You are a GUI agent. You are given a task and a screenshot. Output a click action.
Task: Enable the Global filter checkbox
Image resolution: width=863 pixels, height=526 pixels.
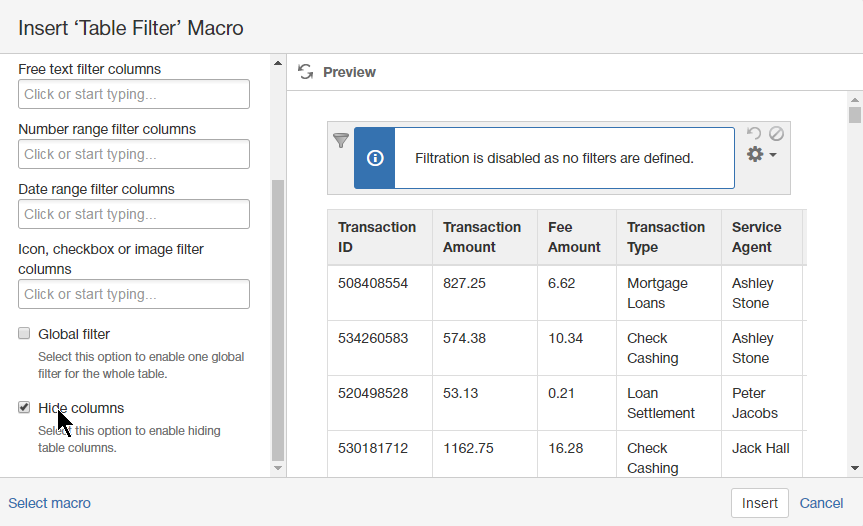(25, 333)
